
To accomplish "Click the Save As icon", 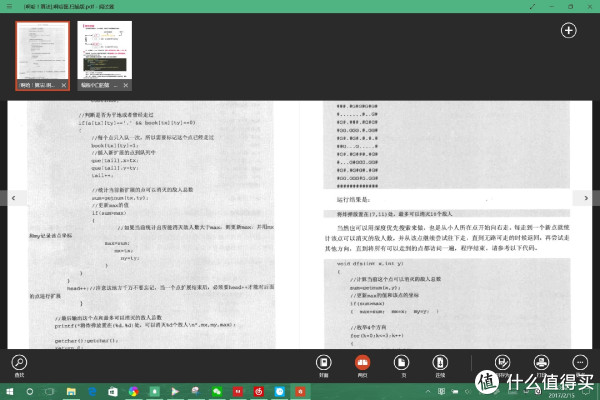I will tap(502, 362).
